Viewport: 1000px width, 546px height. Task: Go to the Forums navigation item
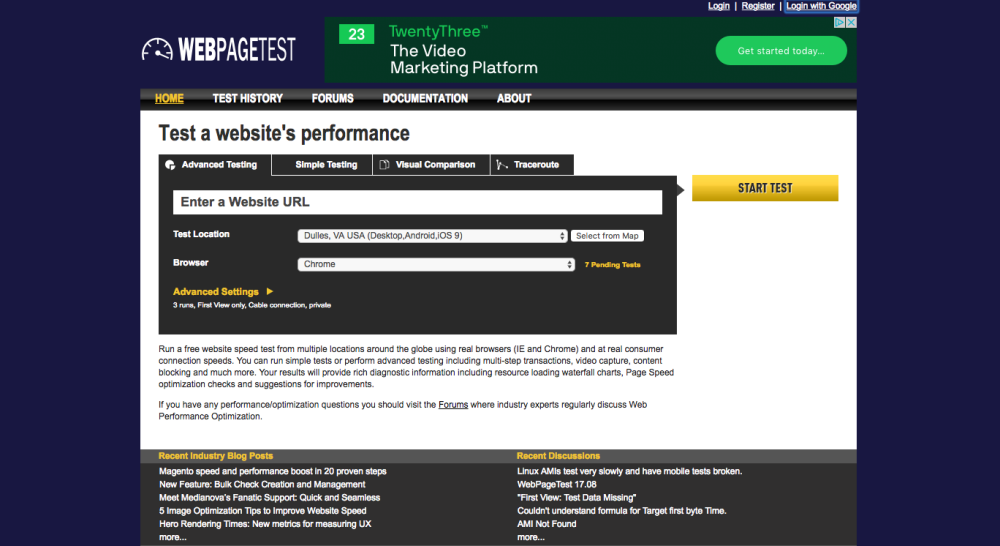click(332, 98)
